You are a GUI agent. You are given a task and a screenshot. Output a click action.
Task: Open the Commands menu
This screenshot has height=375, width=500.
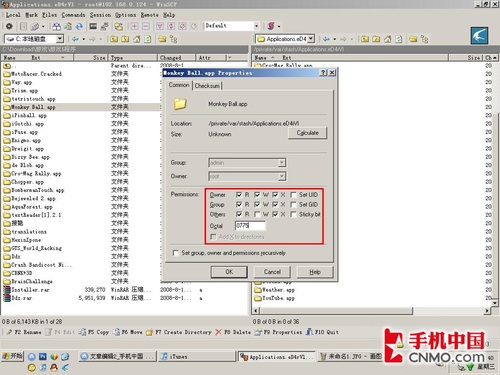pos(73,15)
